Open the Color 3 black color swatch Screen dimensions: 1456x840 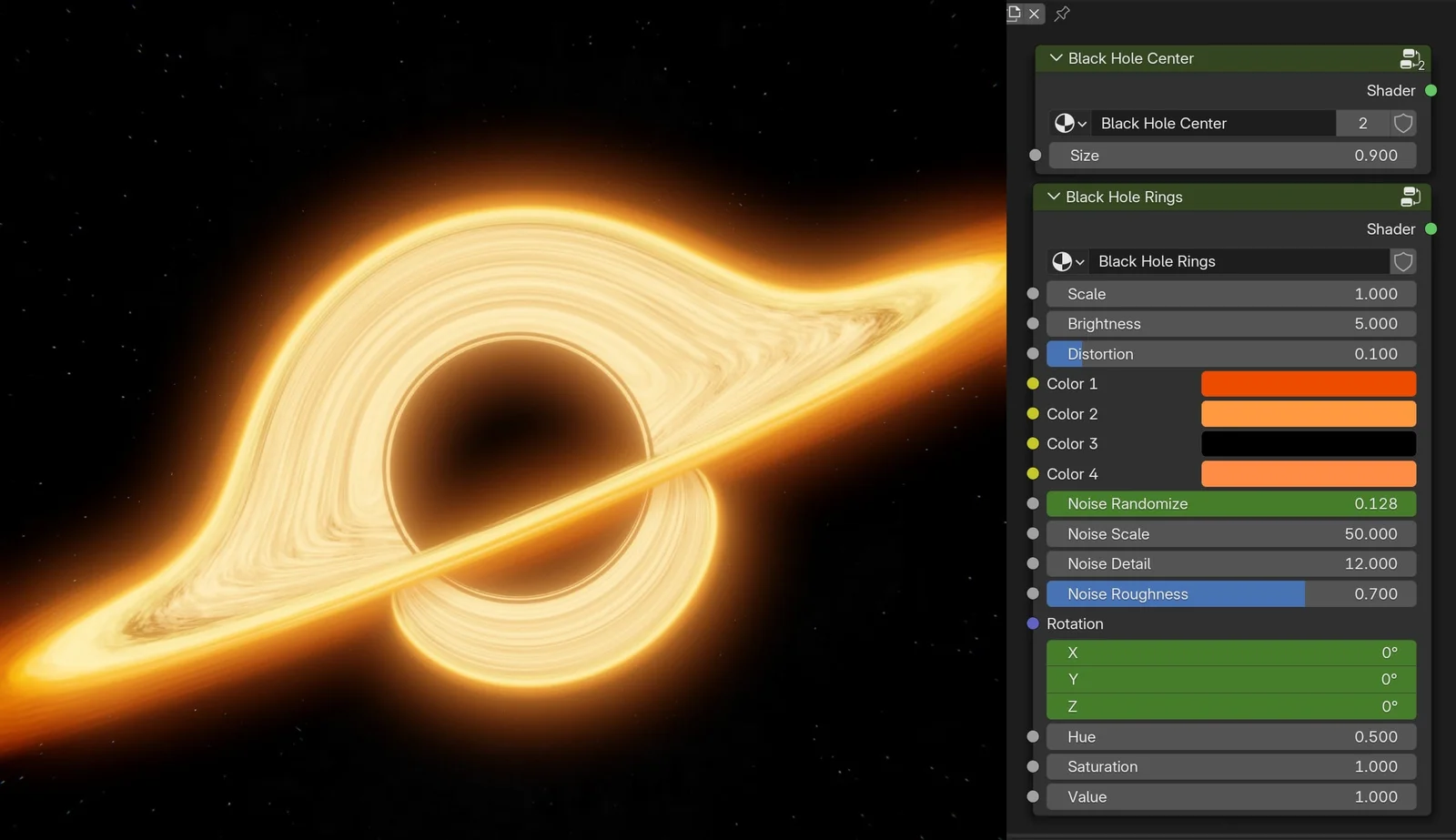pos(1309,443)
